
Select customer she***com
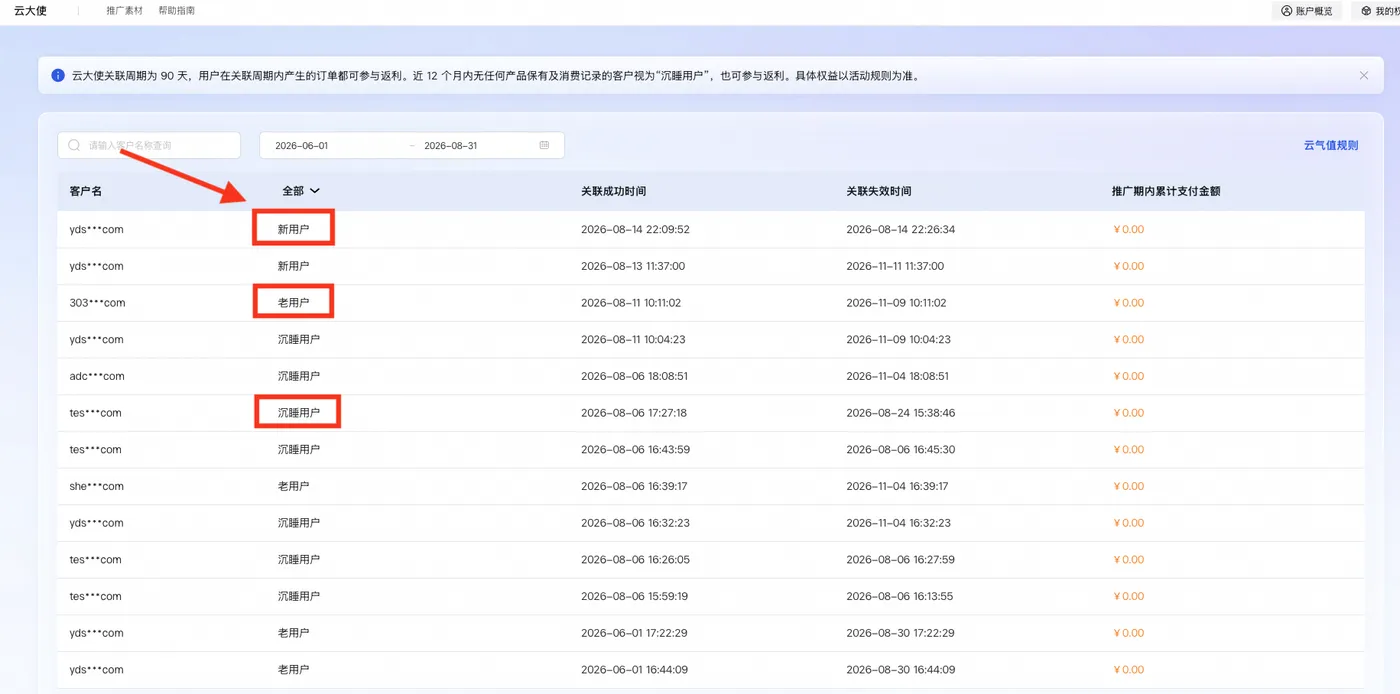click(x=97, y=486)
